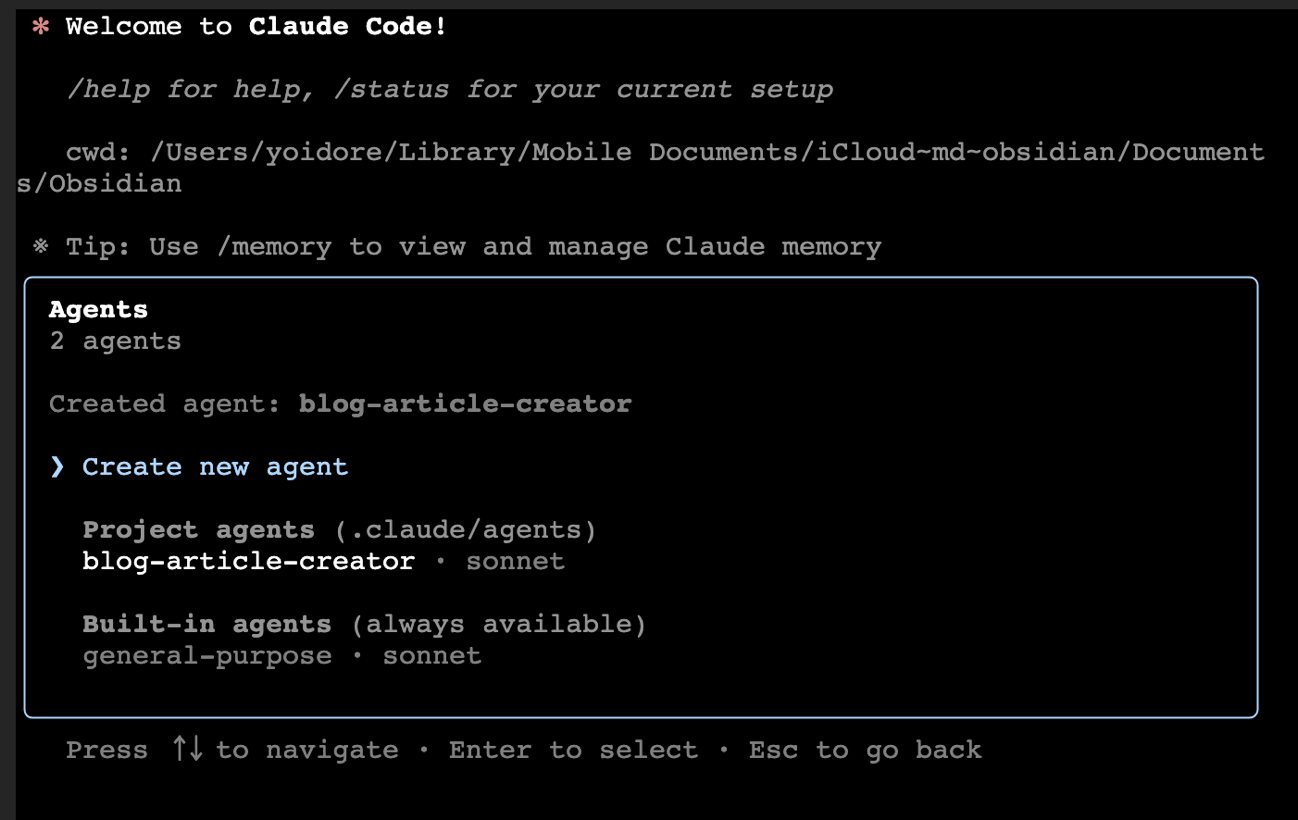Click sonnet model label beside blog-article-creator
The image size is (1298, 820).
[x=515, y=561]
